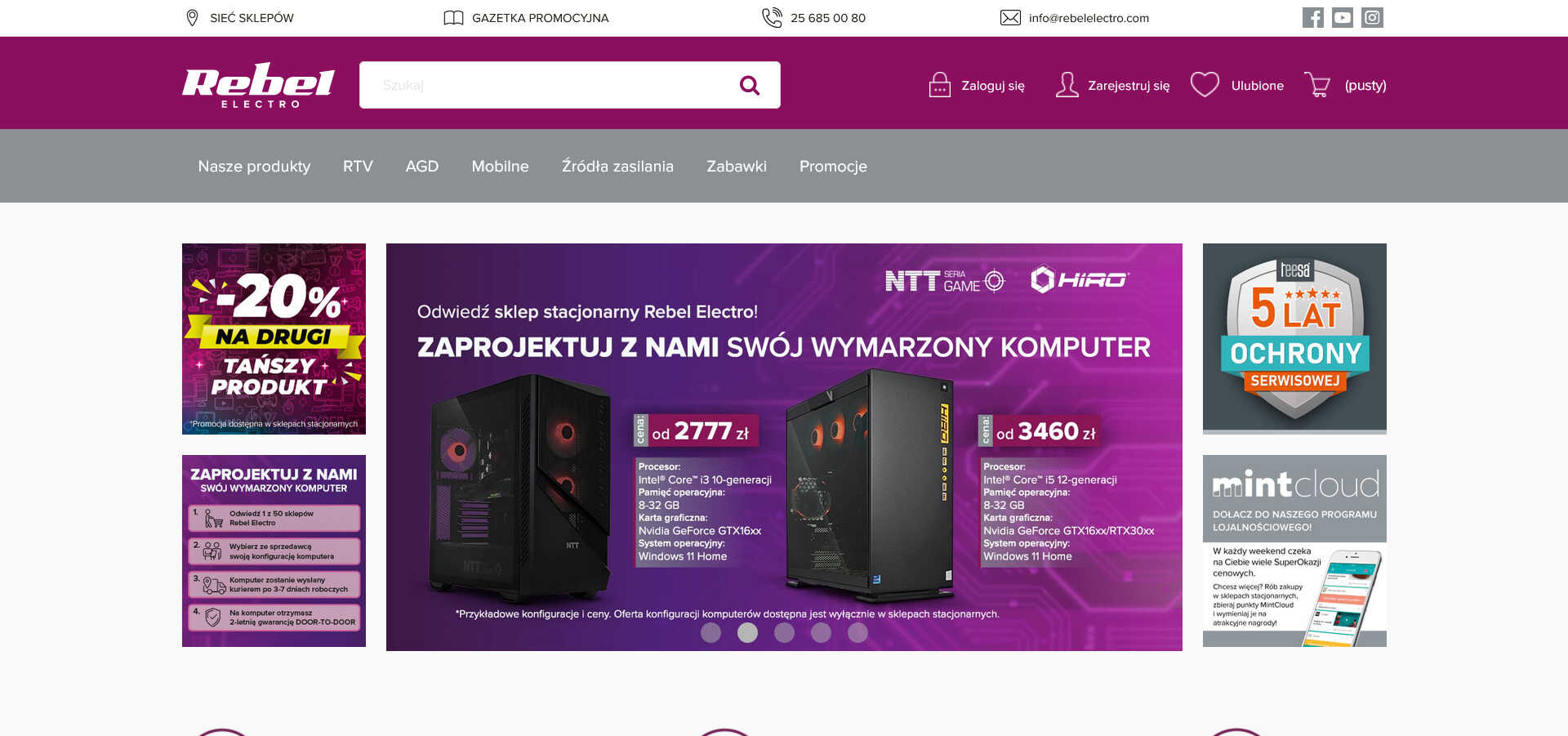This screenshot has width=1568, height=736.
Task: Open the Promocje menu item
Action: pos(833,166)
